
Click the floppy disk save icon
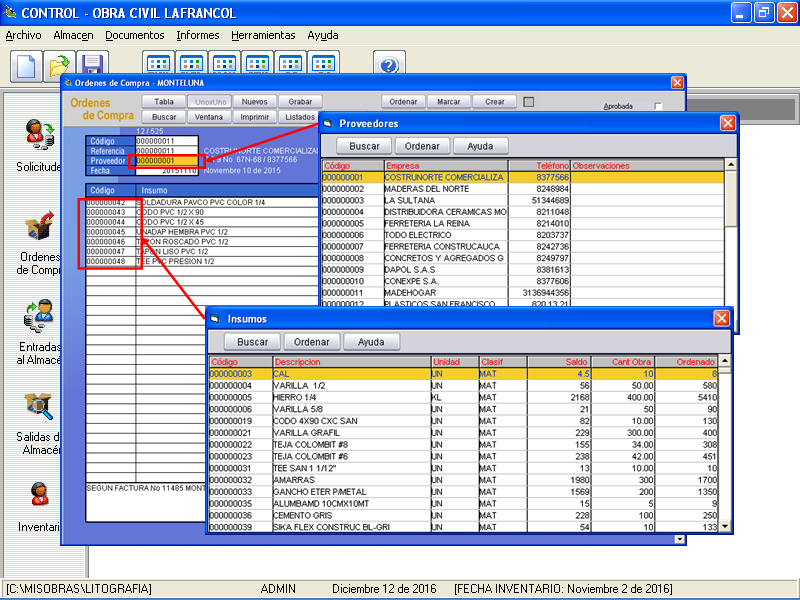(x=92, y=65)
